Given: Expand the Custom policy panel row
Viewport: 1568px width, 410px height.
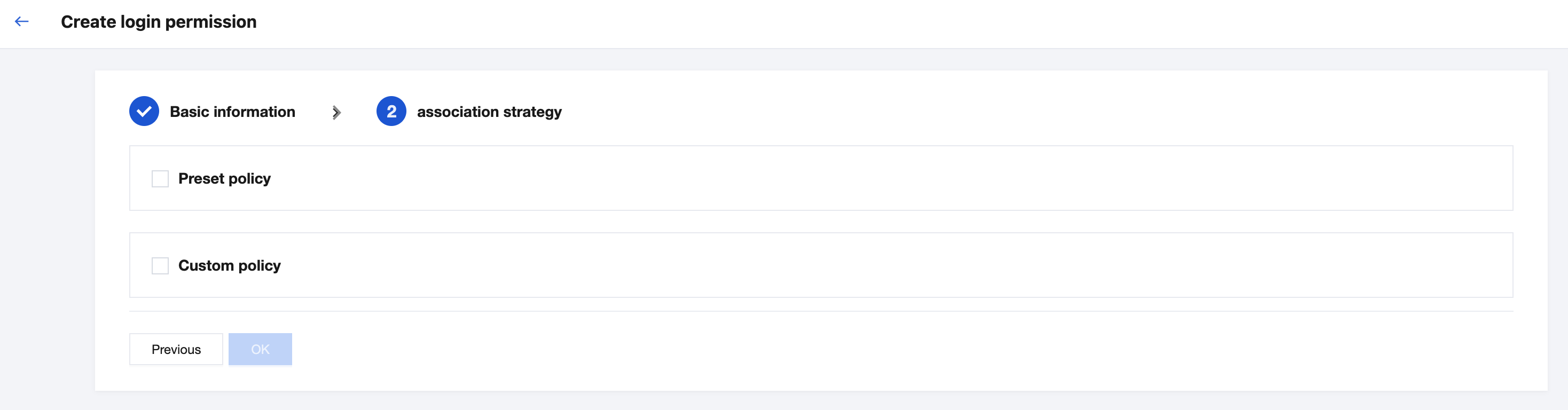Looking at the screenshot, I should click(x=852, y=265).
